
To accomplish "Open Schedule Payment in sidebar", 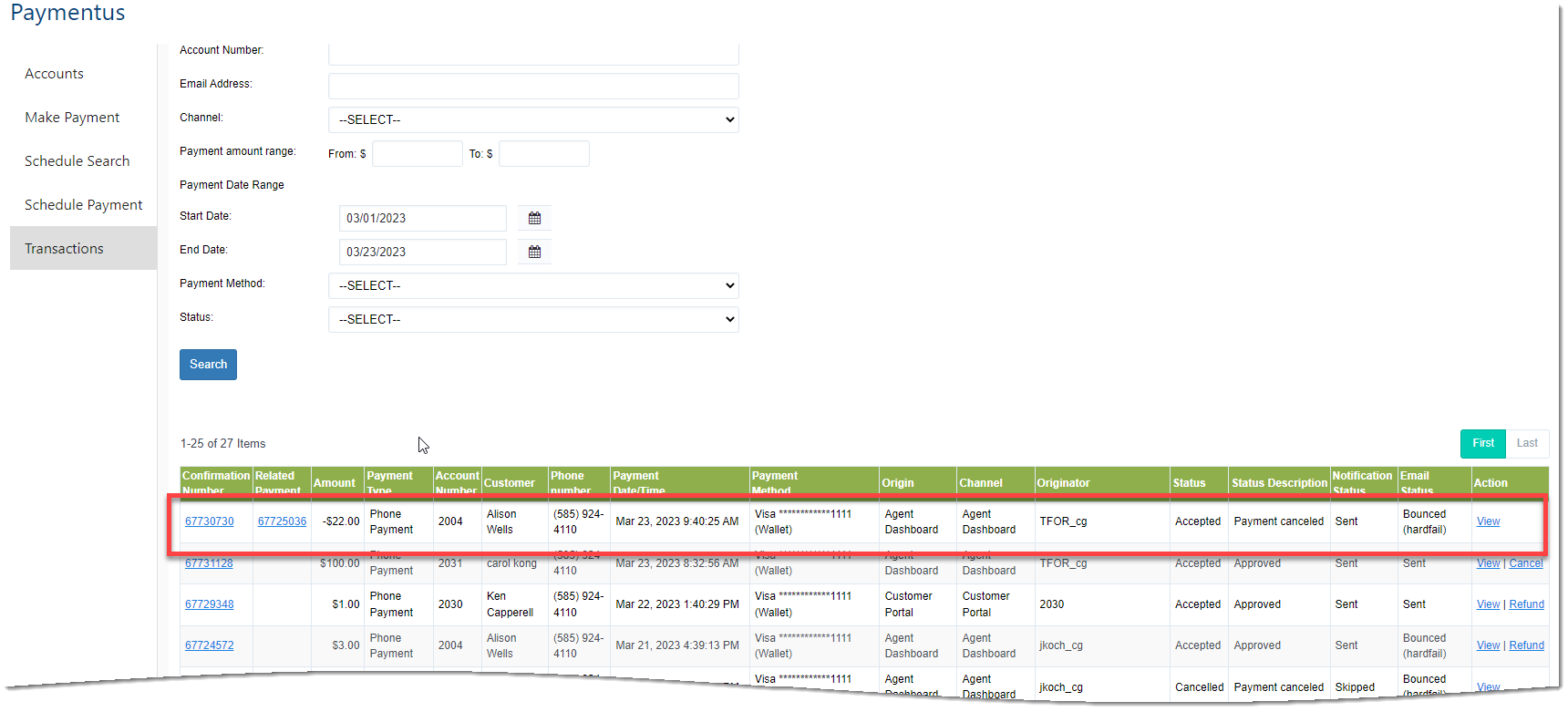I will coord(83,205).
